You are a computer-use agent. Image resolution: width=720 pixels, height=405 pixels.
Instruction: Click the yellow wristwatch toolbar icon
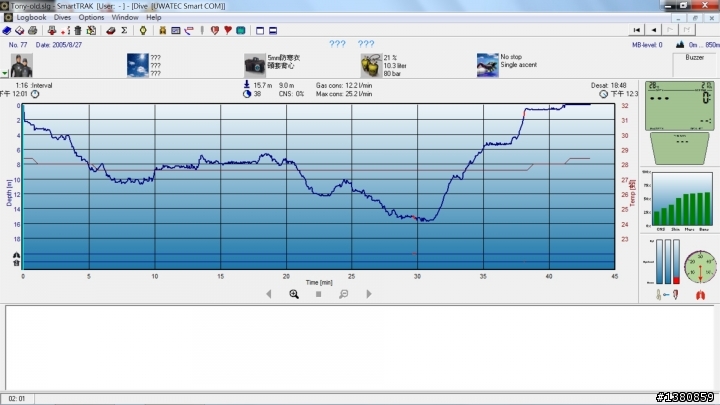(x=143, y=31)
